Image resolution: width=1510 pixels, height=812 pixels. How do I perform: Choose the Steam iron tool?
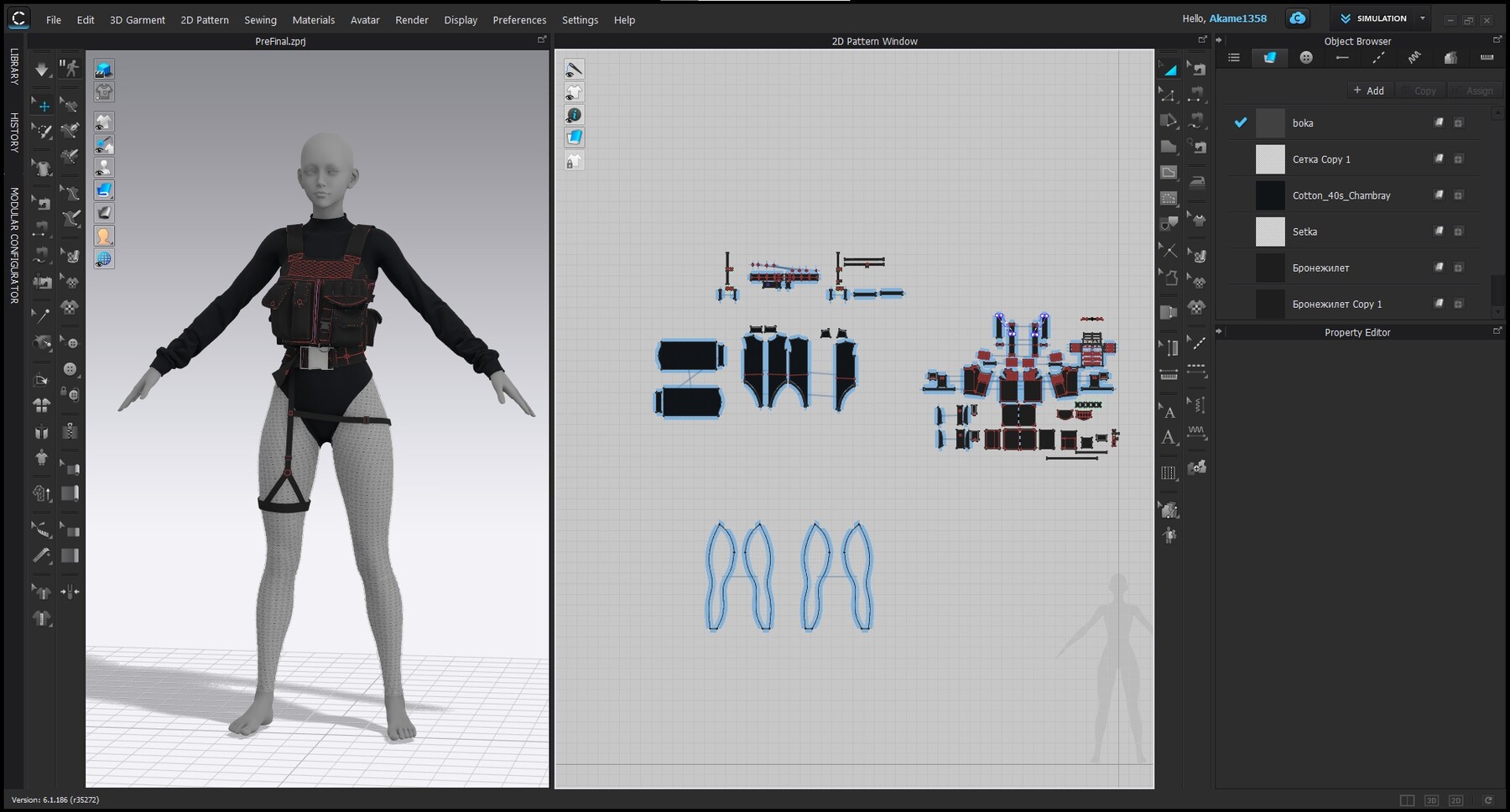1197,182
